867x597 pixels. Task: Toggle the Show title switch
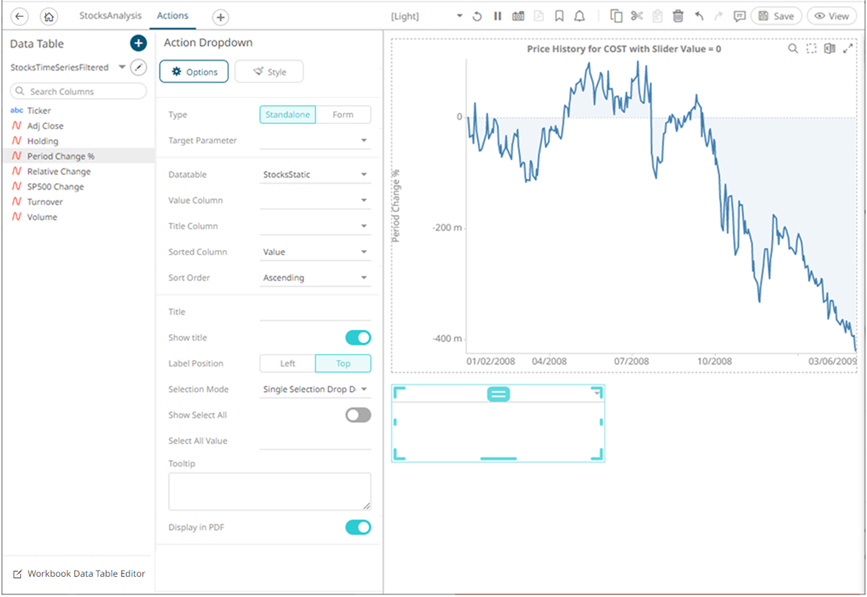point(357,338)
